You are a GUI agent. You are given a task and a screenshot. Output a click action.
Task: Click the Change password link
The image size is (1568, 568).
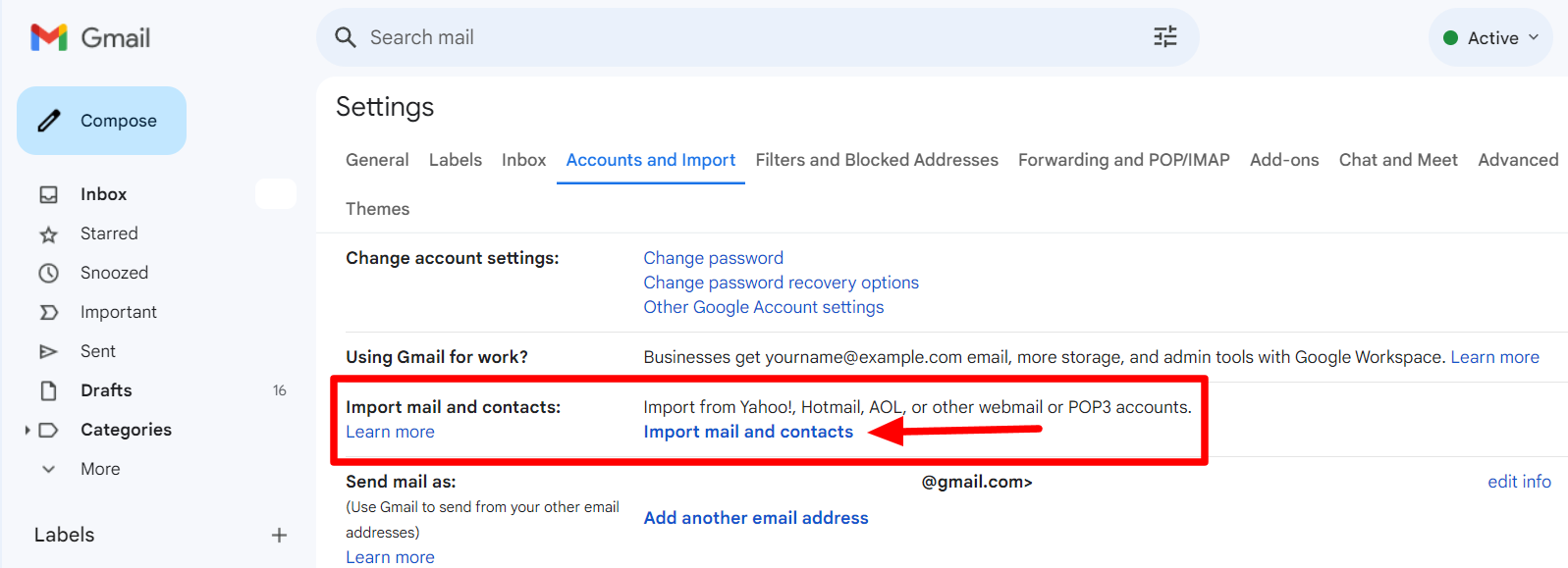click(x=714, y=258)
